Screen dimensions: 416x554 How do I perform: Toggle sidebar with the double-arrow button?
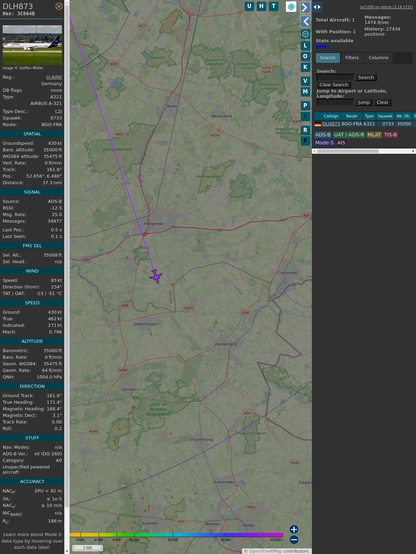(317, 7)
